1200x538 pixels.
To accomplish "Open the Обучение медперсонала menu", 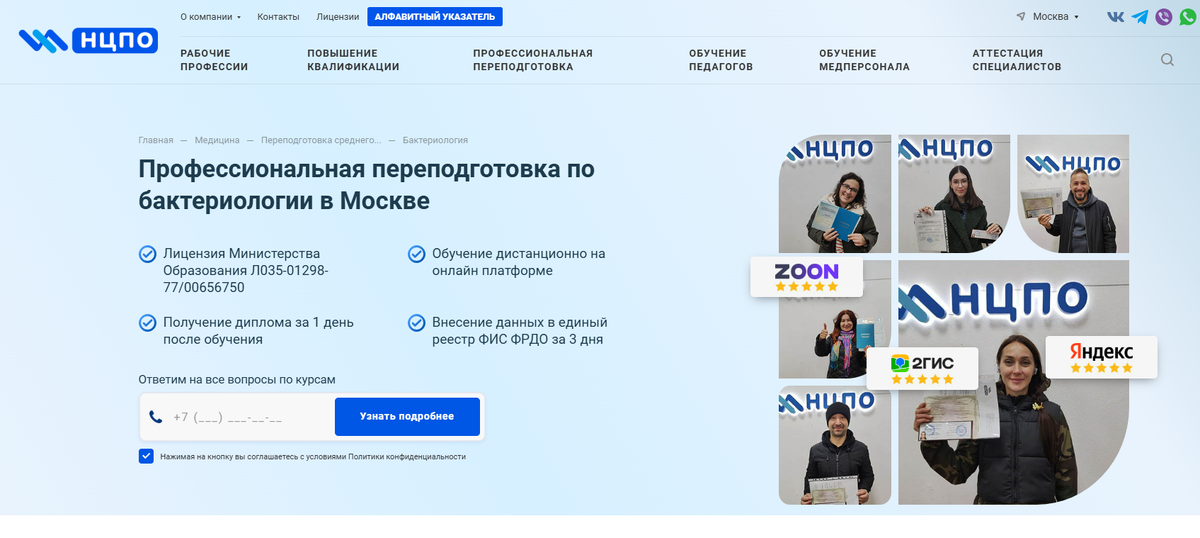I will click(x=864, y=60).
